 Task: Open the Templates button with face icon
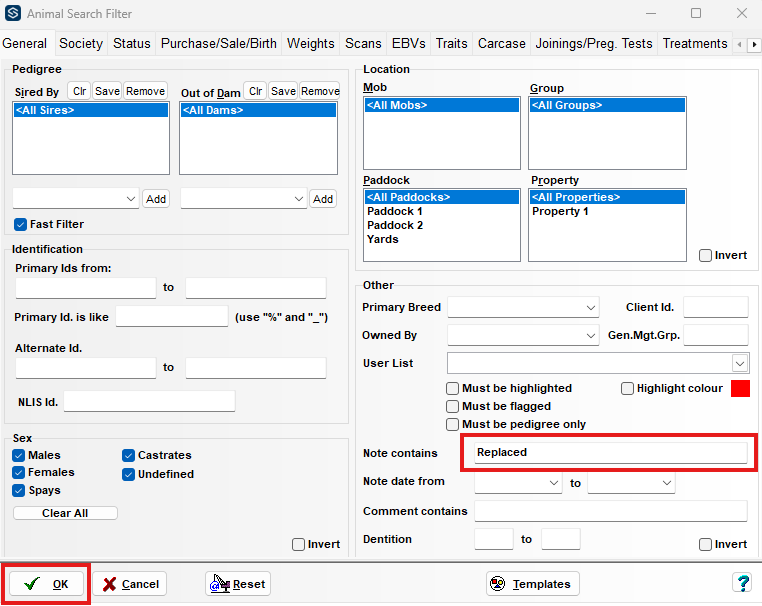[532, 584]
